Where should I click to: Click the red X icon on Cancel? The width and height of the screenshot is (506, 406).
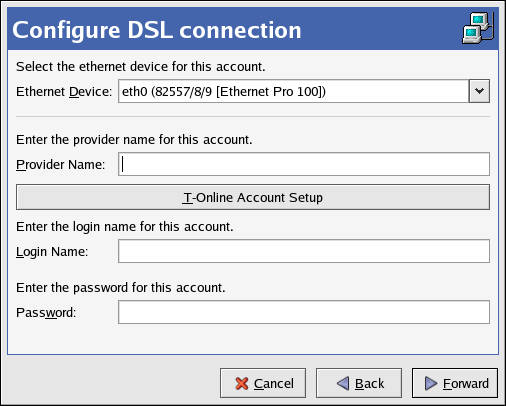242,383
